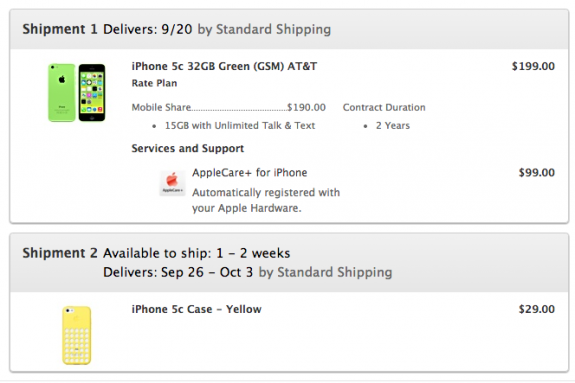Click the iPhone 5c front screen image
This screenshot has height=383, width=575.
pyautogui.click(x=92, y=93)
